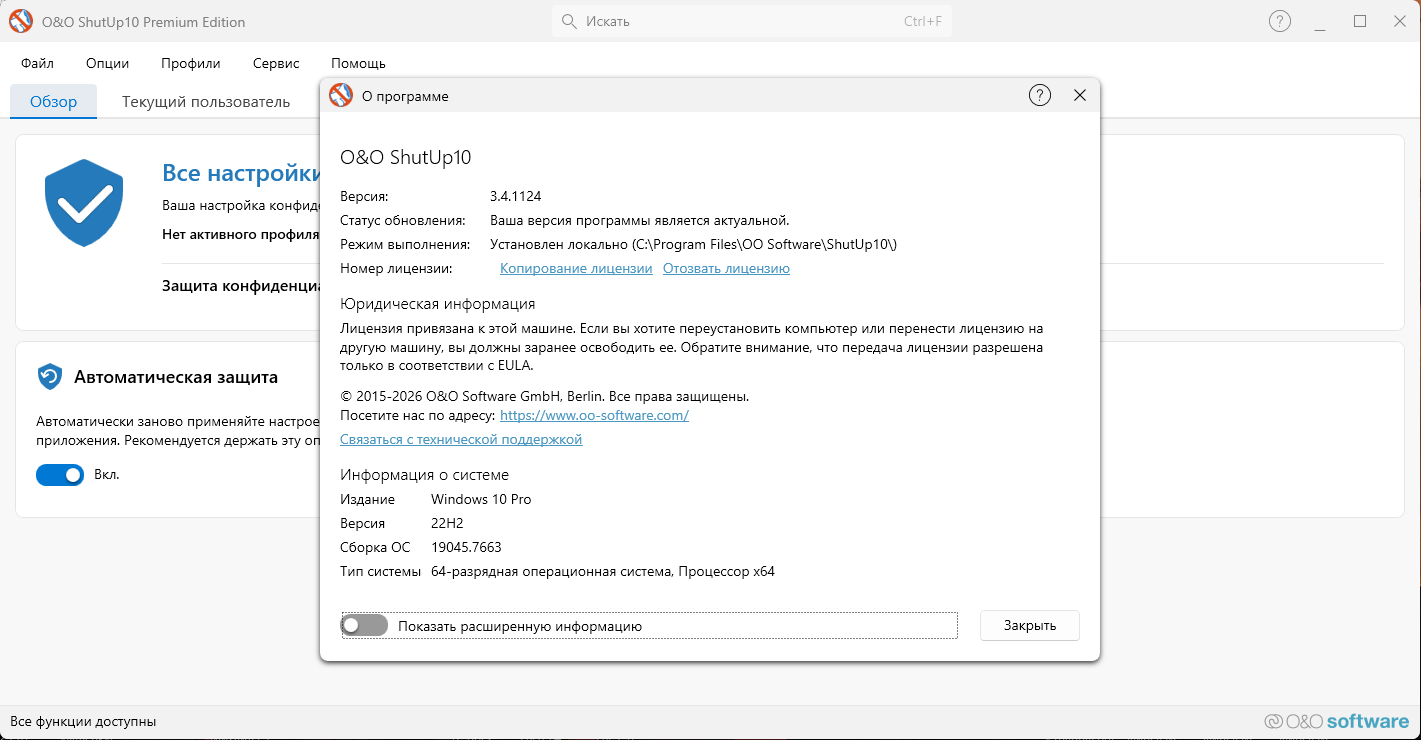Screen dimensions: 1421x740
Task: Click the O&O ShutUp10 logo in main title bar
Action: tap(21, 21)
